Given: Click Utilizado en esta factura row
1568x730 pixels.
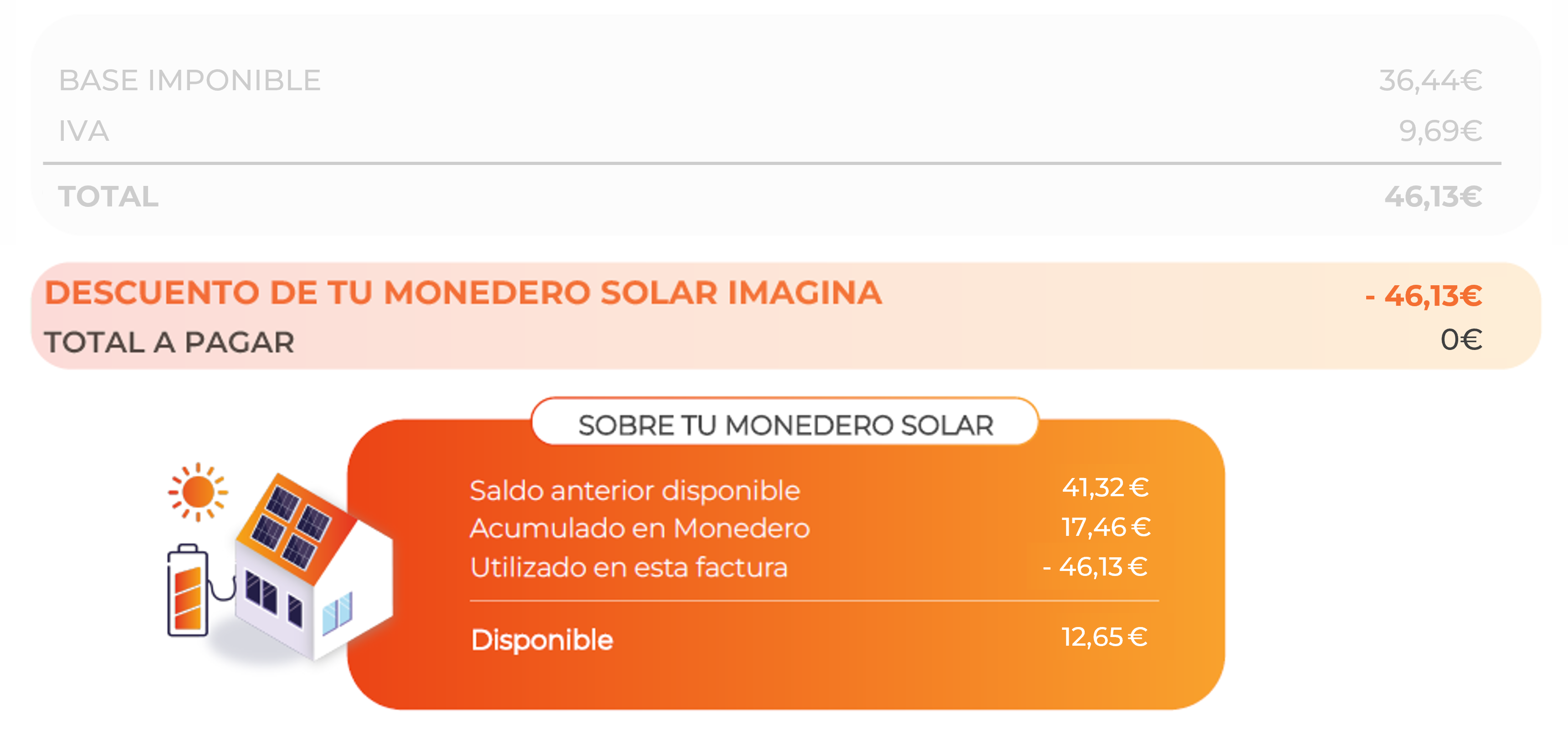Looking at the screenshot, I should (810, 567).
